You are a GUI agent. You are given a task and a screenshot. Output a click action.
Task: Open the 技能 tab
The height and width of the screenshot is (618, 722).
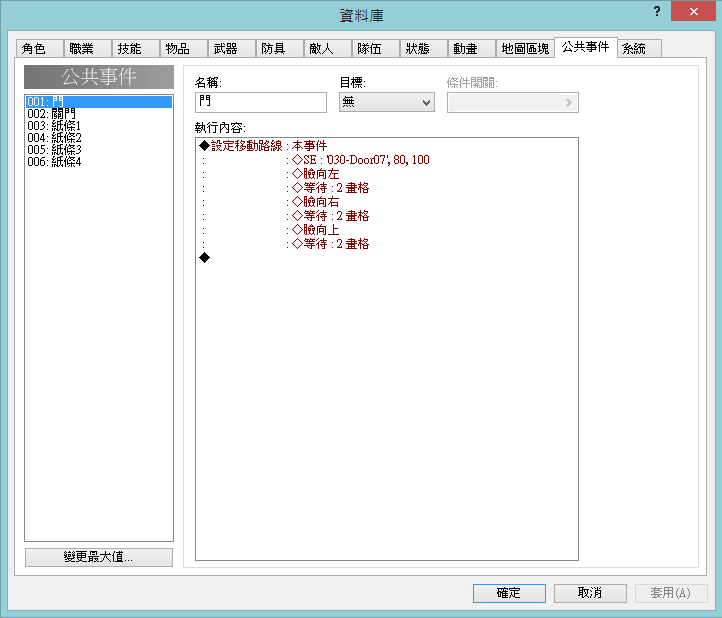click(130, 49)
